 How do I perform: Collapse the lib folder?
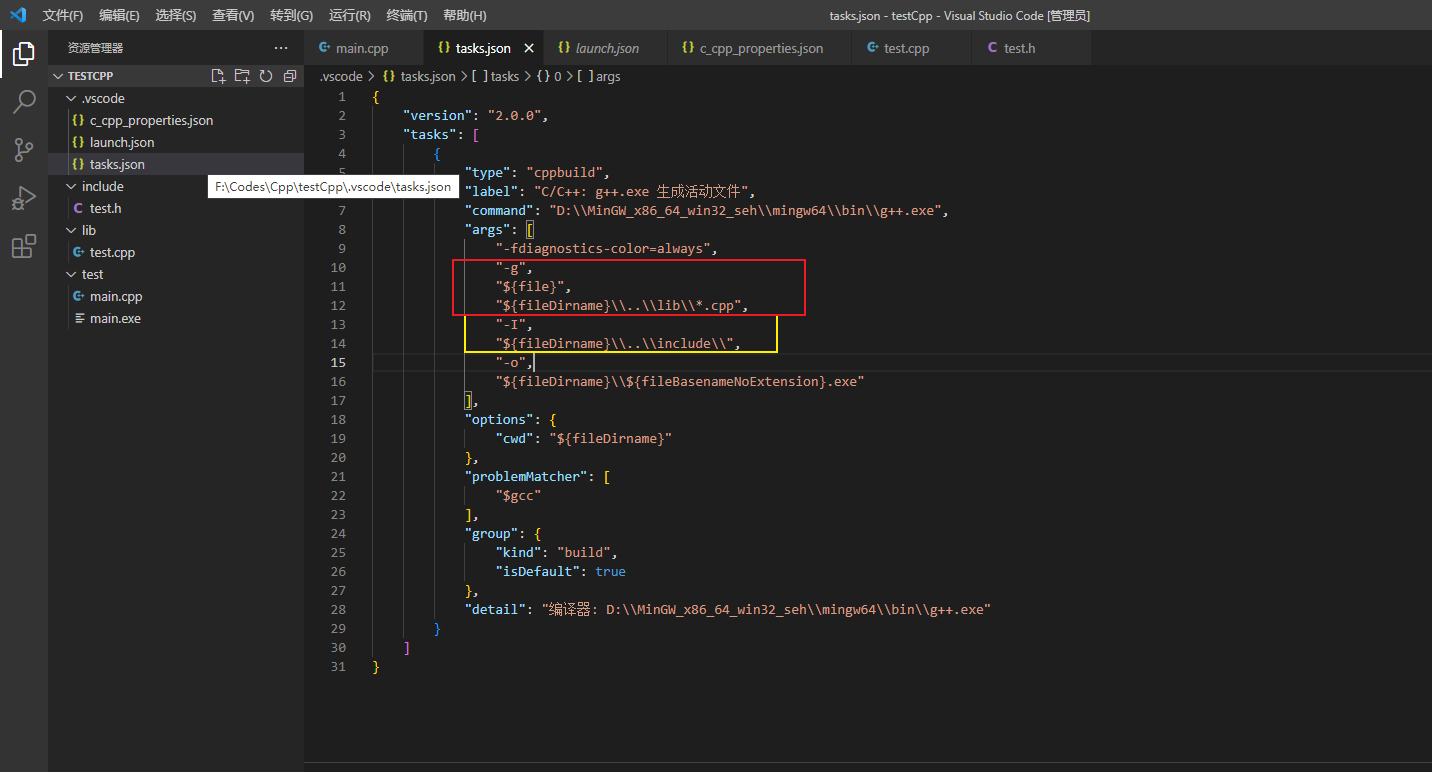(69, 230)
